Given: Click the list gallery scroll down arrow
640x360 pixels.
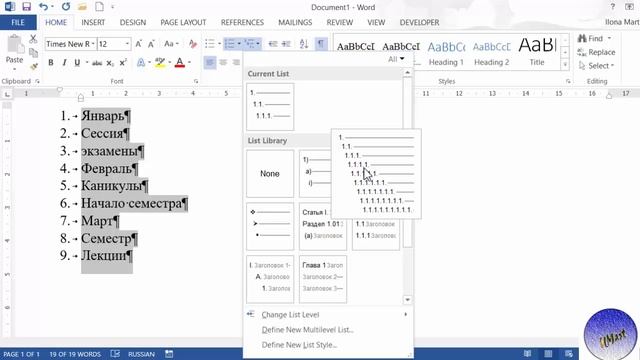Looking at the screenshot, I should click(x=407, y=300).
